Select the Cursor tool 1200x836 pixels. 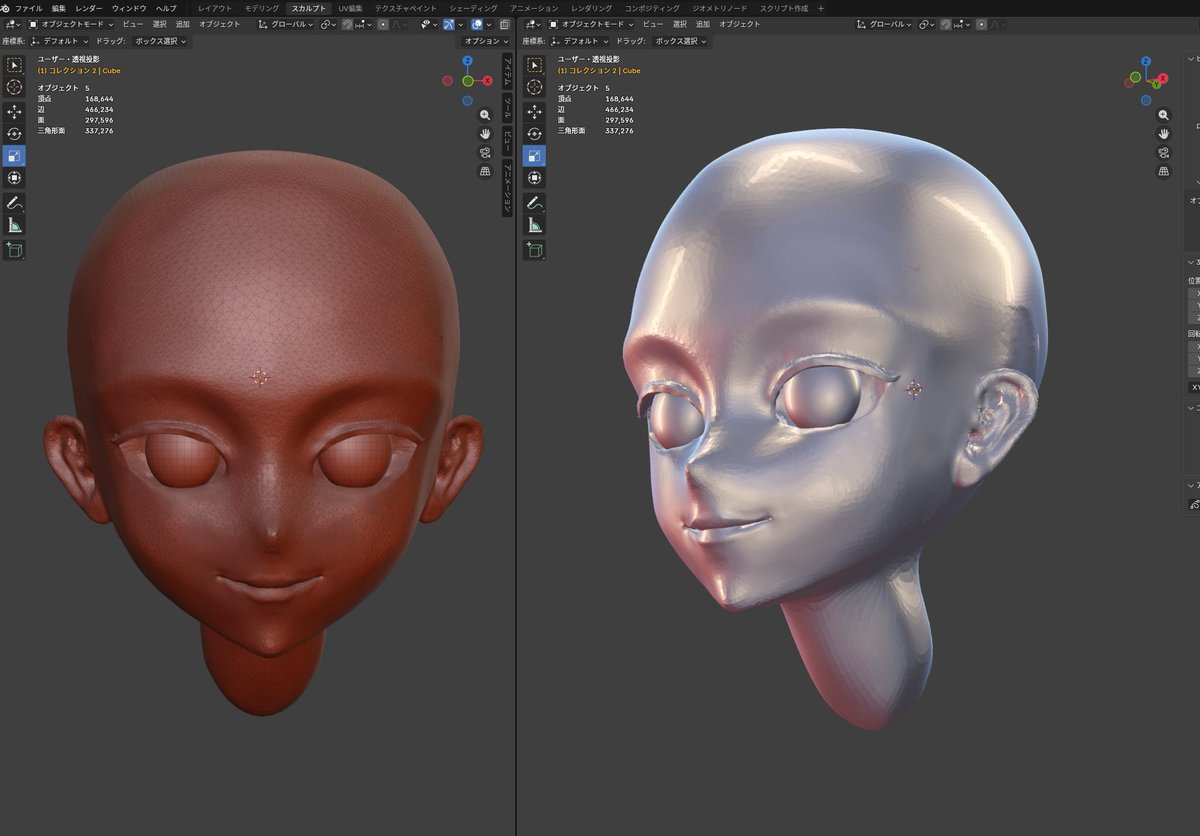[x=14, y=86]
